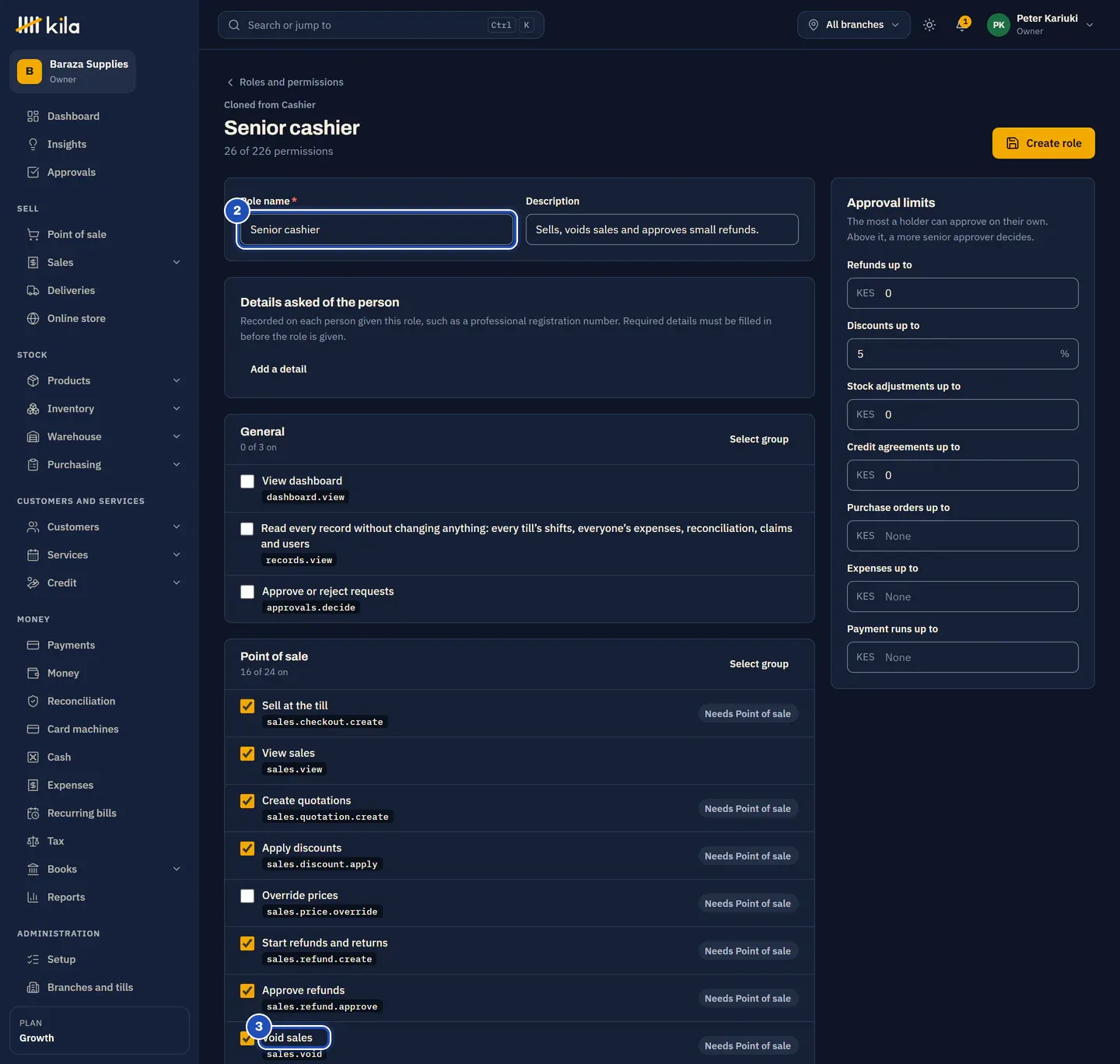The width and height of the screenshot is (1120, 1064).
Task: Open Card machines icon
Action: click(x=33, y=730)
